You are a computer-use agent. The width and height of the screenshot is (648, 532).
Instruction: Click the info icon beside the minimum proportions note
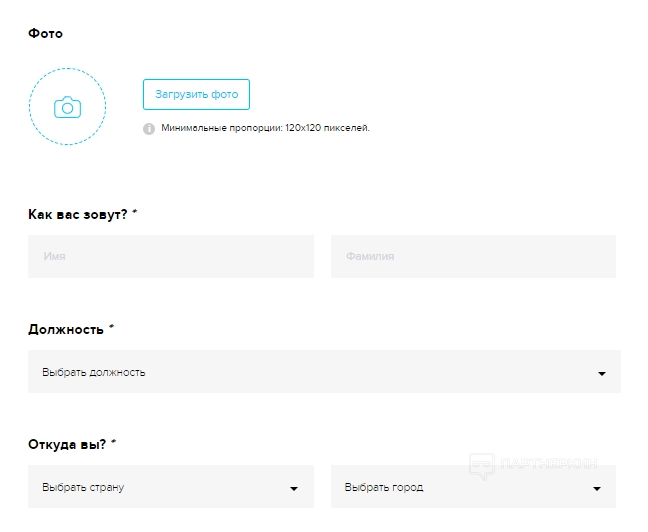[x=149, y=128]
